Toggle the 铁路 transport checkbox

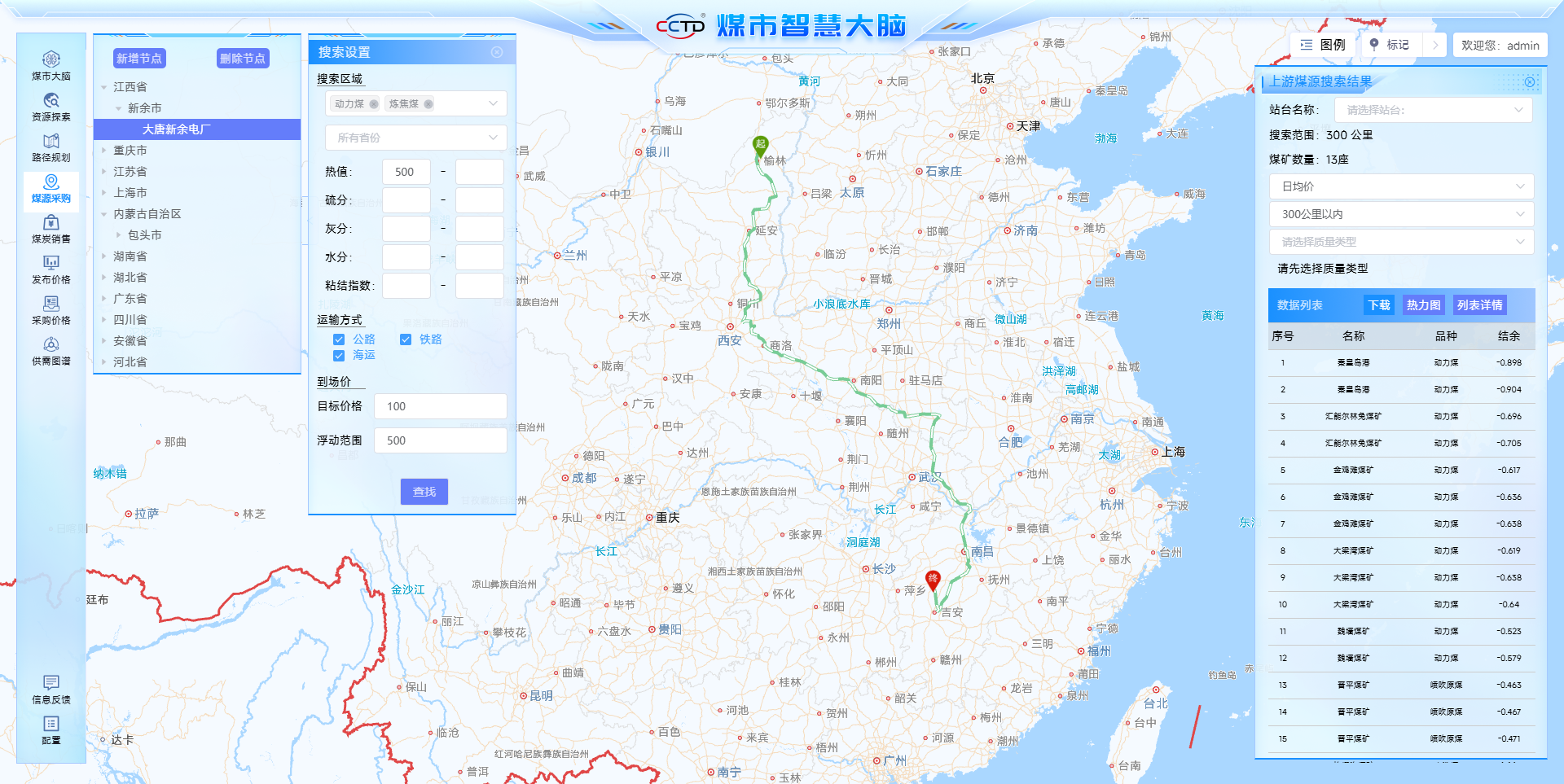(406, 339)
